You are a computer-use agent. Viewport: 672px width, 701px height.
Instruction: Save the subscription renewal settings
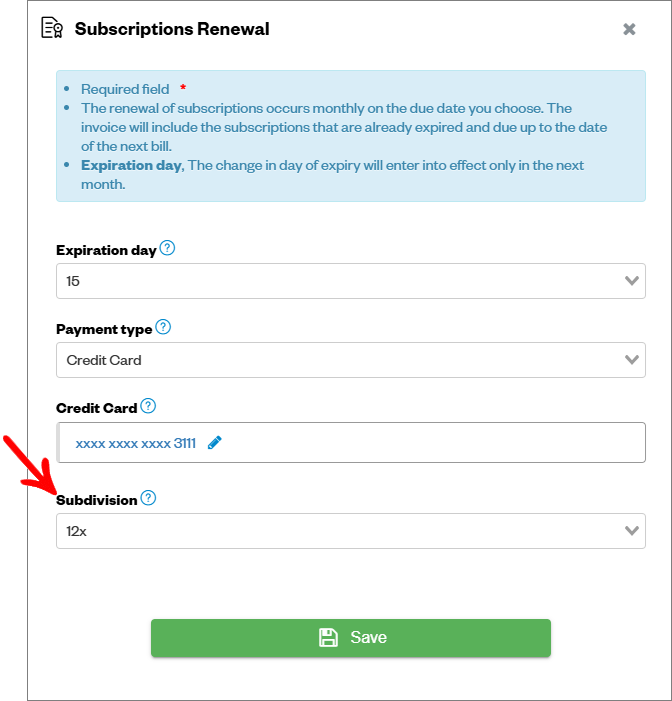(351, 638)
